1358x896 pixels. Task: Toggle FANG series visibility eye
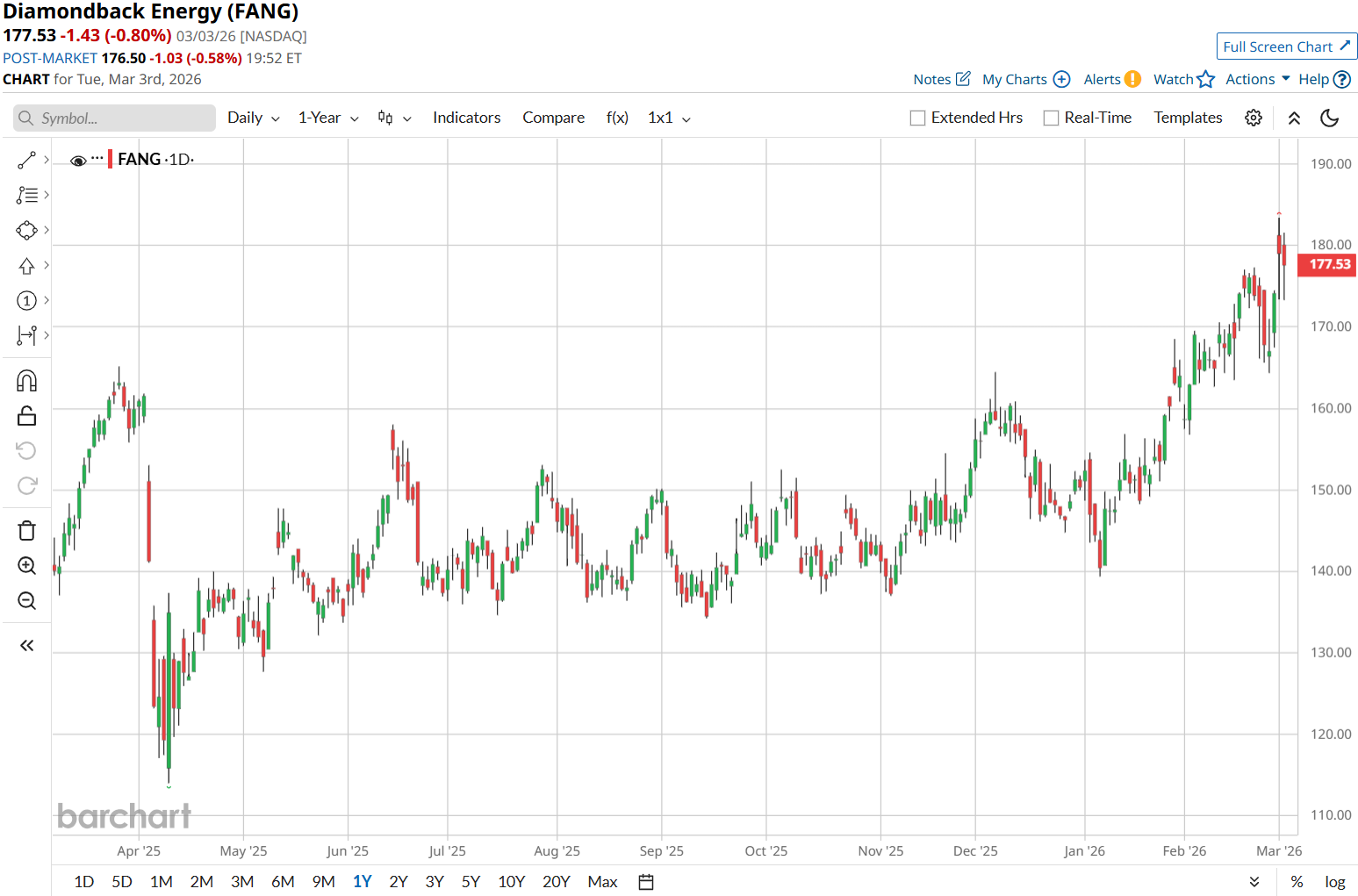point(78,161)
